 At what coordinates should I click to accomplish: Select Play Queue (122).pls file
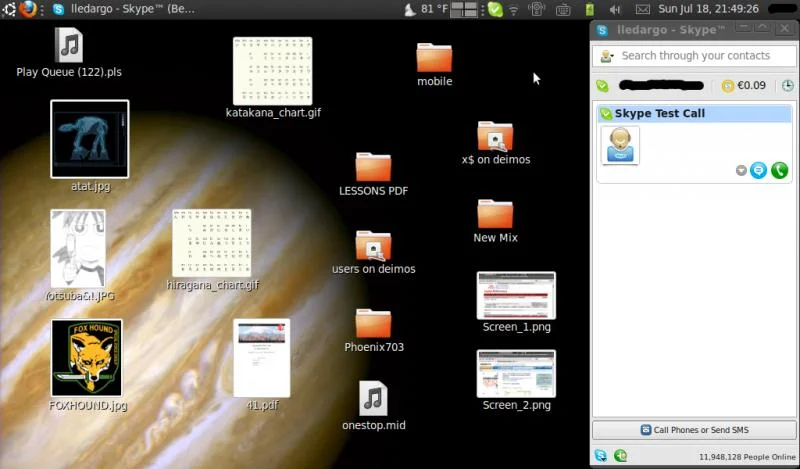[69, 53]
